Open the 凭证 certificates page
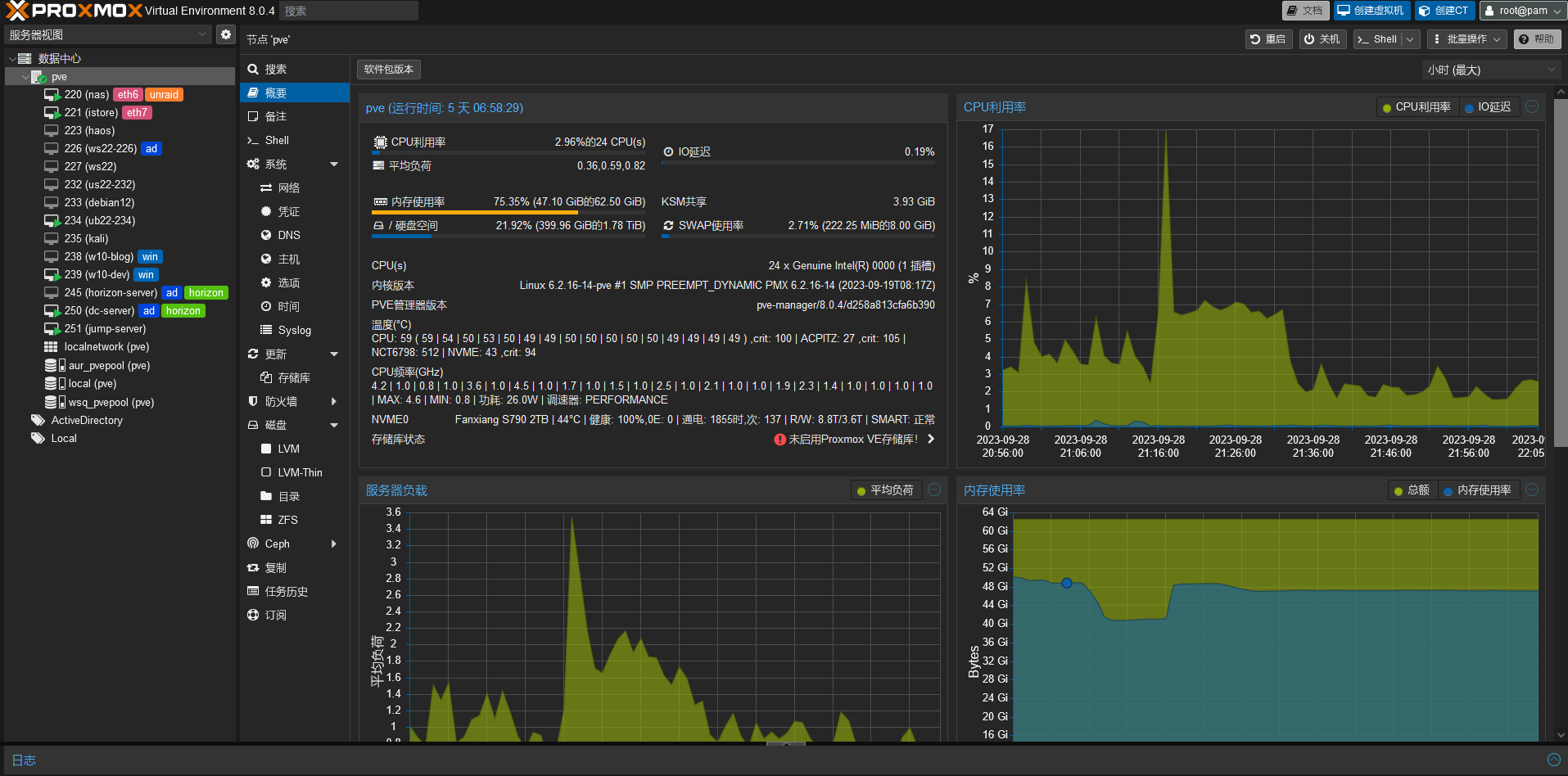The image size is (1568, 776). pyautogui.click(x=295, y=212)
